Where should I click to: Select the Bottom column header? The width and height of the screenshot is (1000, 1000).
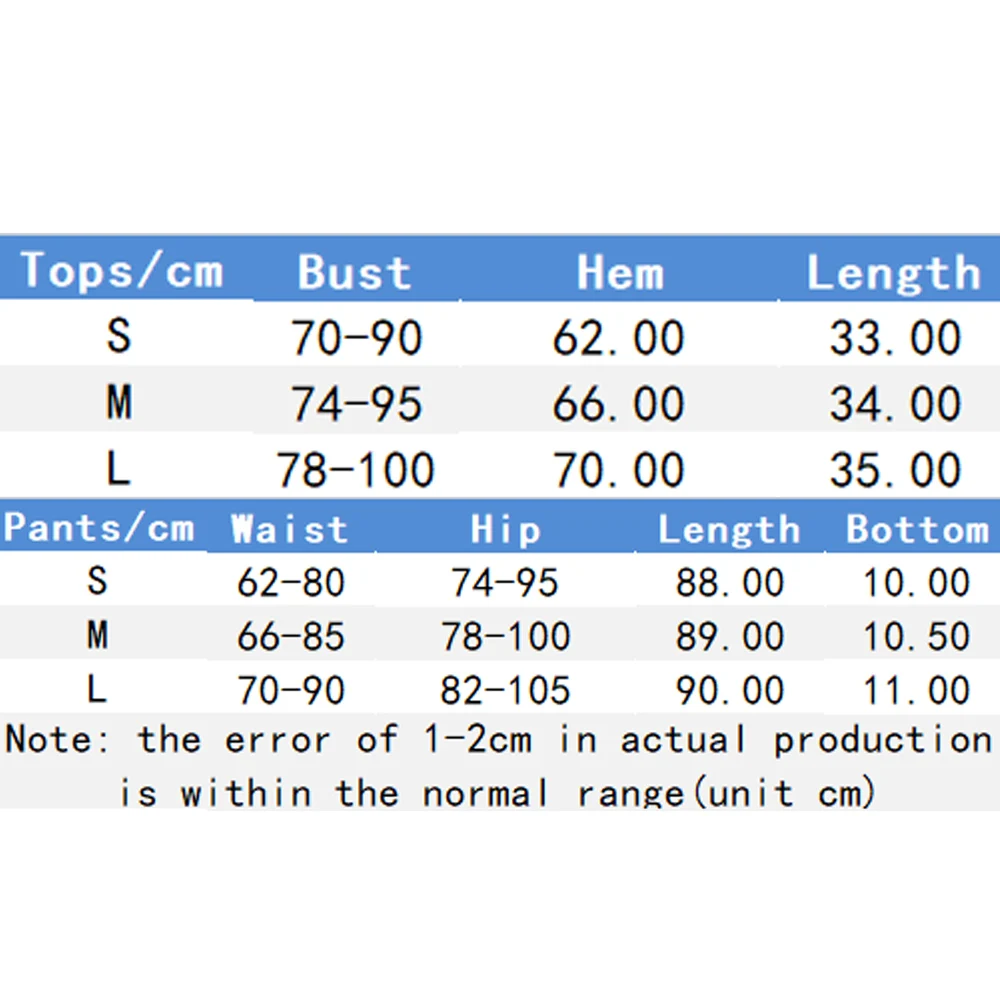[917, 529]
